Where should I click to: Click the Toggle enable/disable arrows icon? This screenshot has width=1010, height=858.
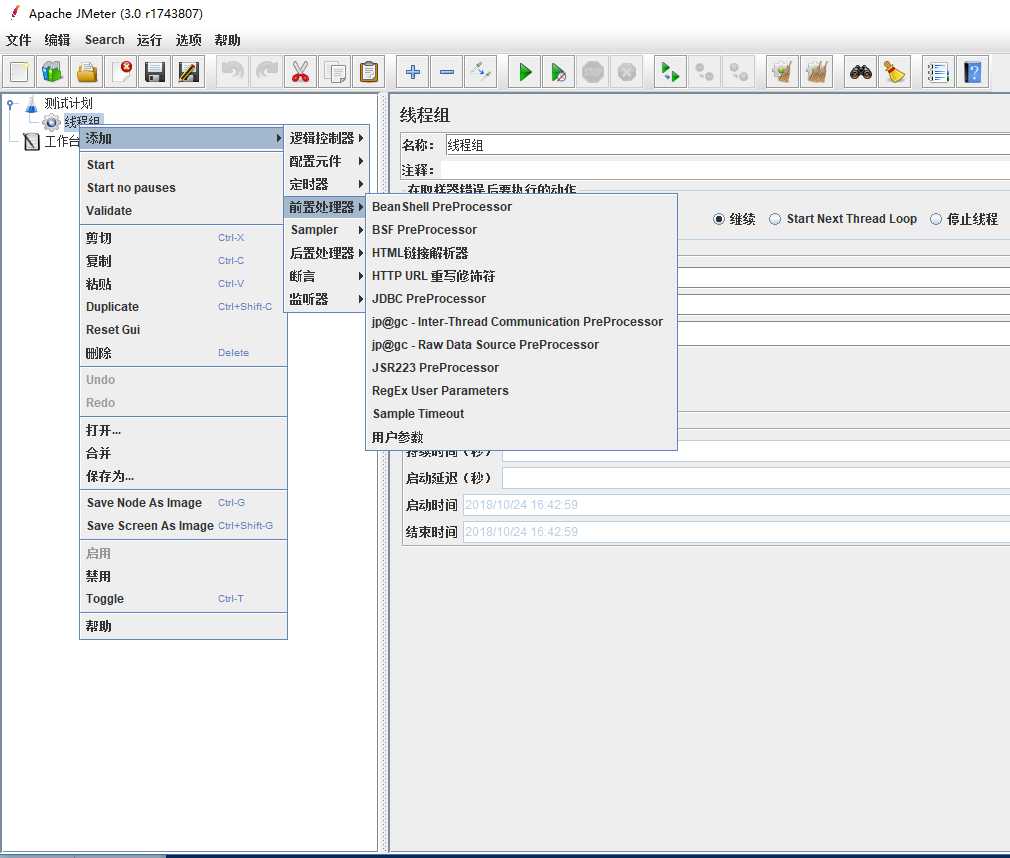pos(481,72)
